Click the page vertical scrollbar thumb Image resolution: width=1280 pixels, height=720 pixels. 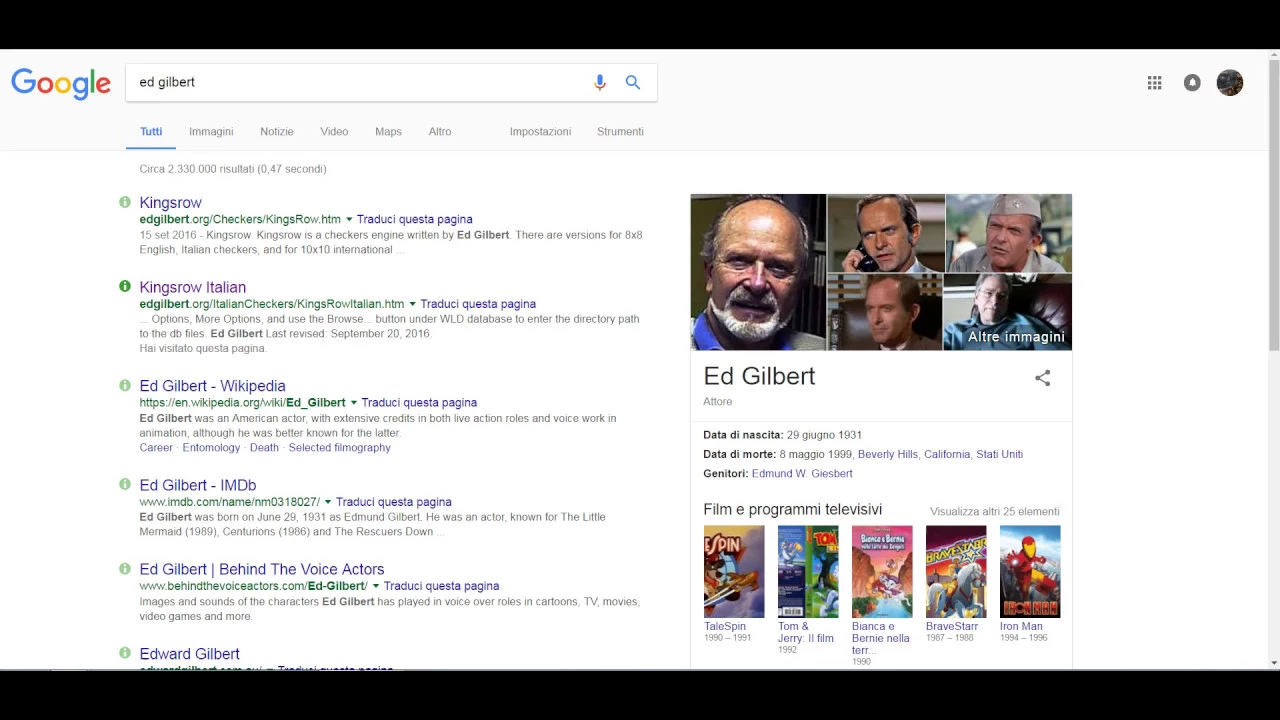(x=1273, y=205)
